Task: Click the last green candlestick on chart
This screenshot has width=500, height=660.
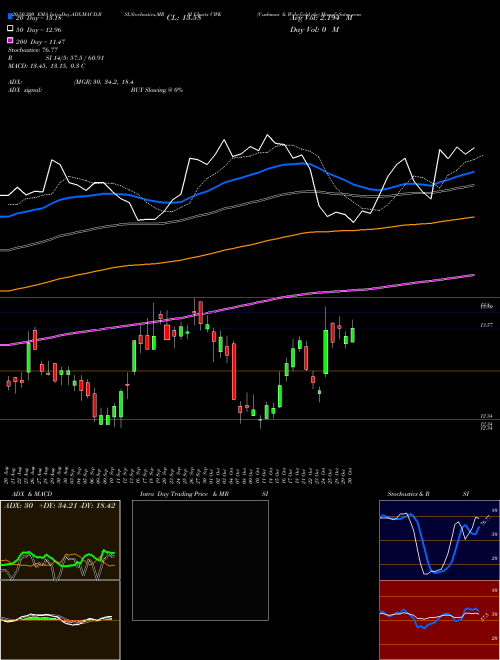Action: coord(353,333)
